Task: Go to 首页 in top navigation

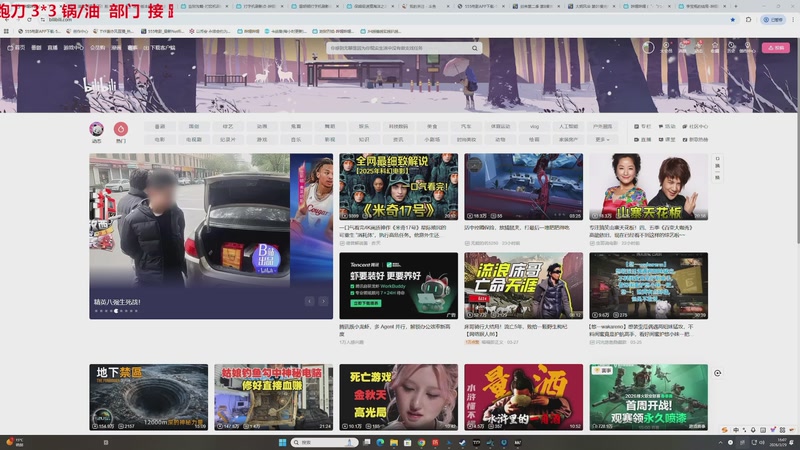Action: tap(16, 47)
